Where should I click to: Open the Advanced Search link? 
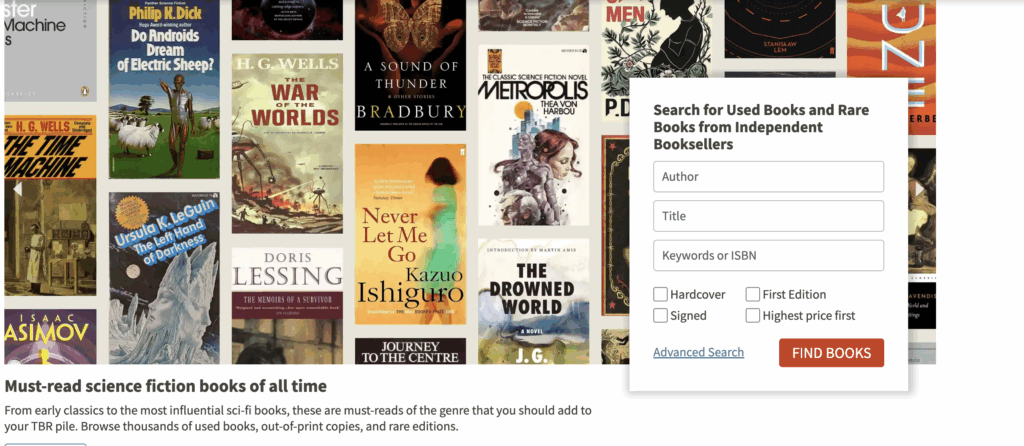tap(698, 353)
